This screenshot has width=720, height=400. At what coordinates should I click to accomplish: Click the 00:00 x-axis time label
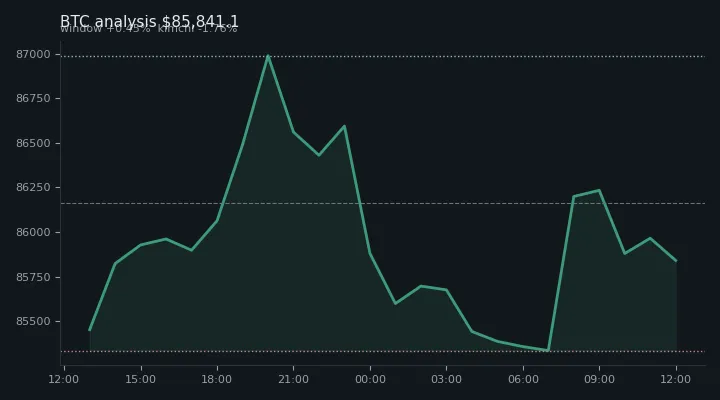click(x=370, y=379)
